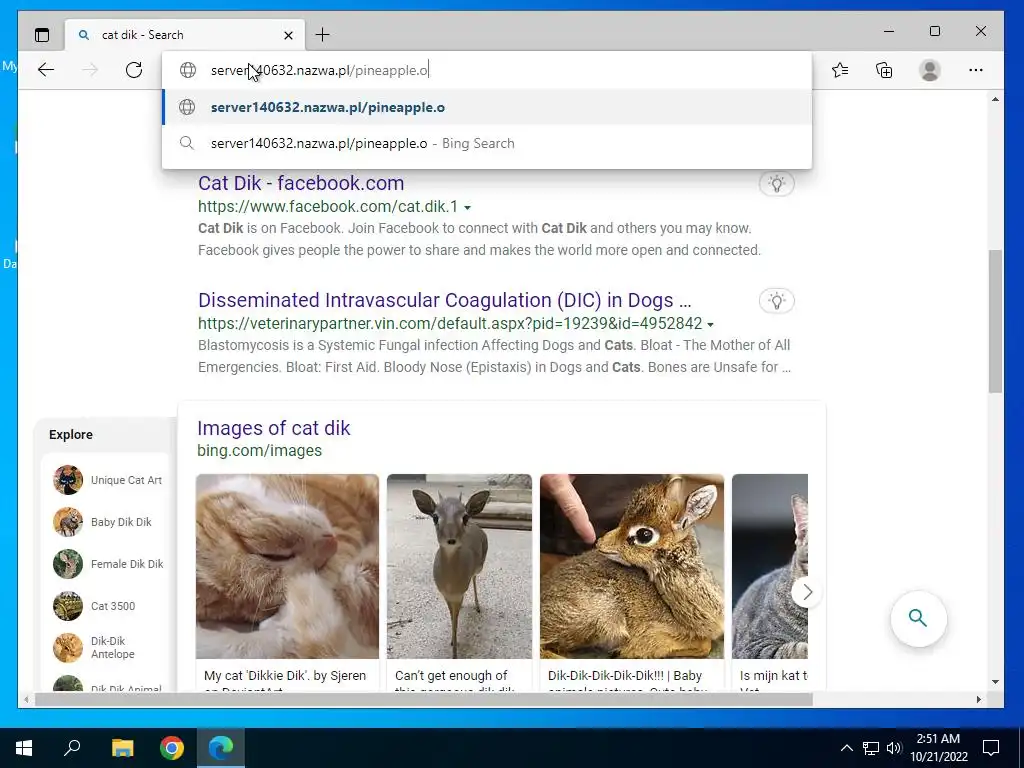Click lightbulb icon next to DIC in Dogs result
Screen dimensions: 1024x768
click(x=776, y=301)
